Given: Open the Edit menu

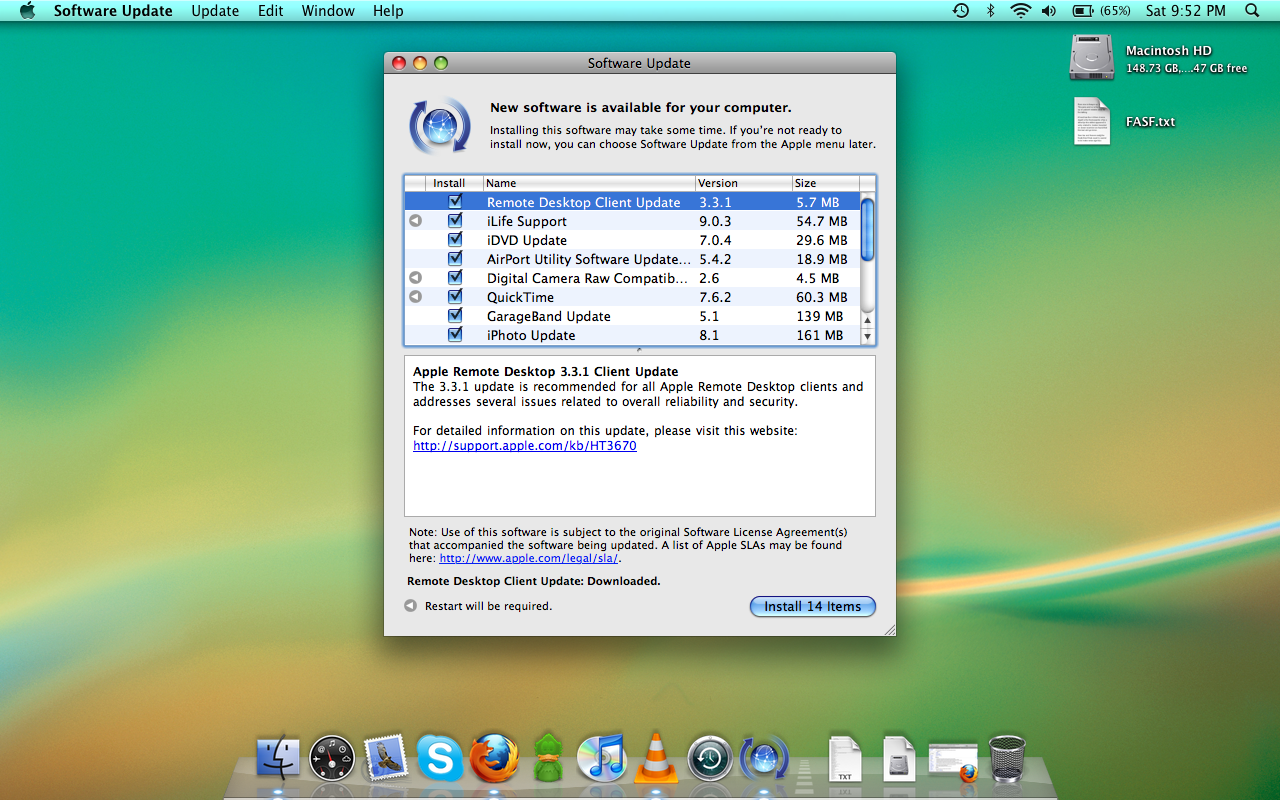Looking at the screenshot, I should click(x=270, y=11).
